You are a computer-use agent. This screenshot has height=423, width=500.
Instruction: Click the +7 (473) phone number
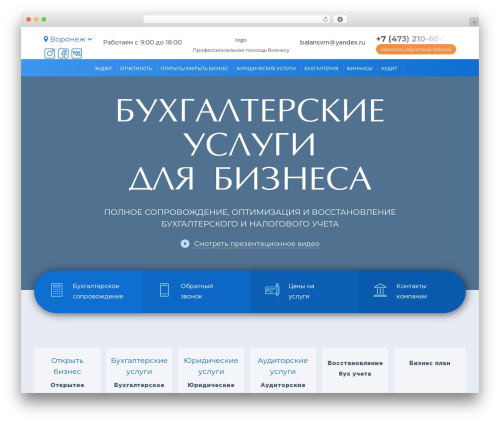pyautogui.click(x=410, y=39)
